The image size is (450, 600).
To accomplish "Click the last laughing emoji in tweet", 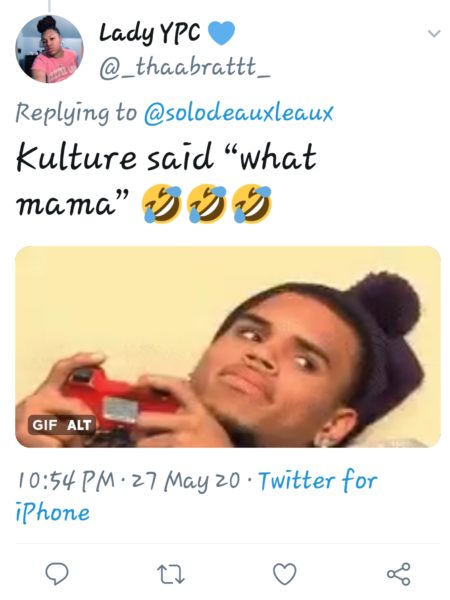I will [x=252, y=203].
